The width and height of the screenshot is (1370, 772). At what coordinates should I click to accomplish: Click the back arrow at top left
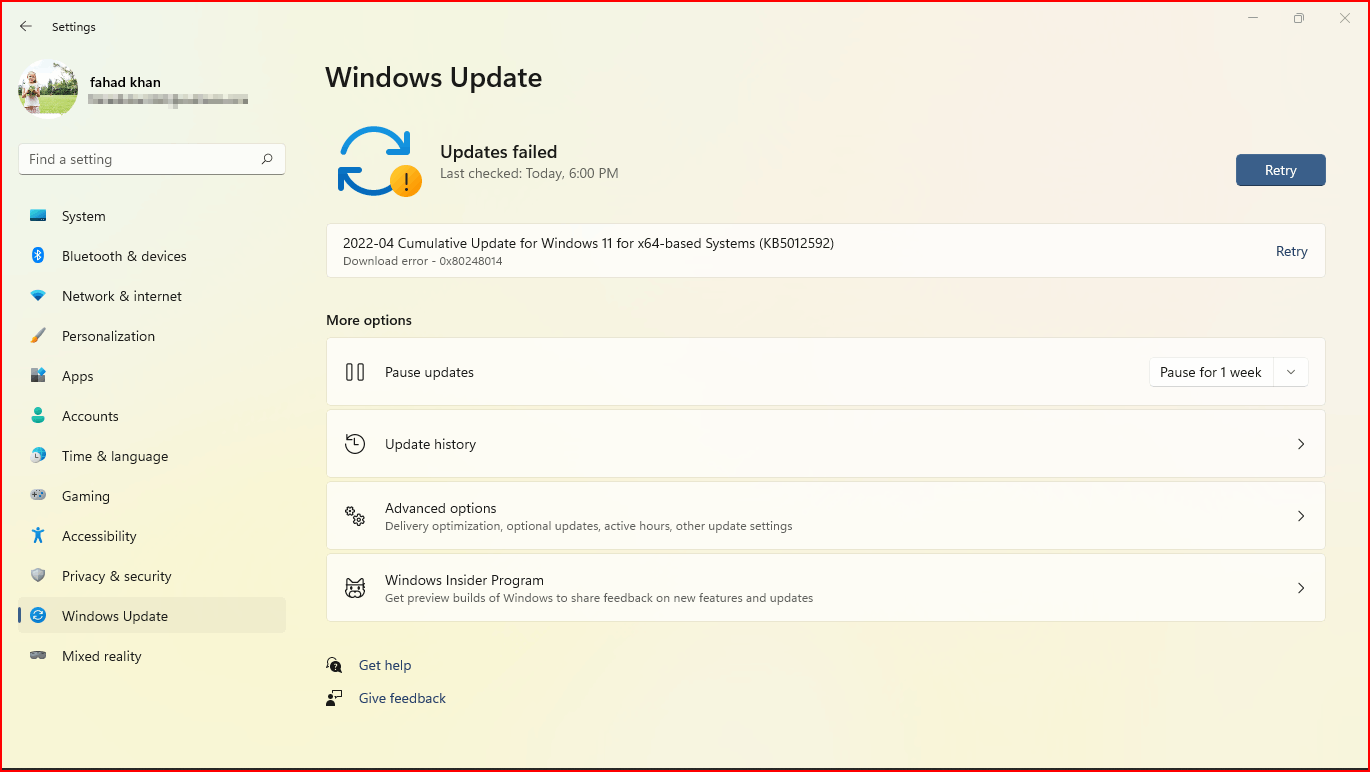point(26,26)
